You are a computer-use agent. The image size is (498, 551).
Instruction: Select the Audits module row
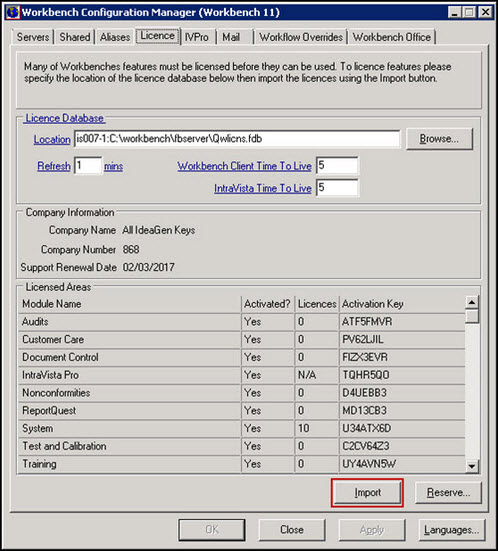tap(241, 322)
